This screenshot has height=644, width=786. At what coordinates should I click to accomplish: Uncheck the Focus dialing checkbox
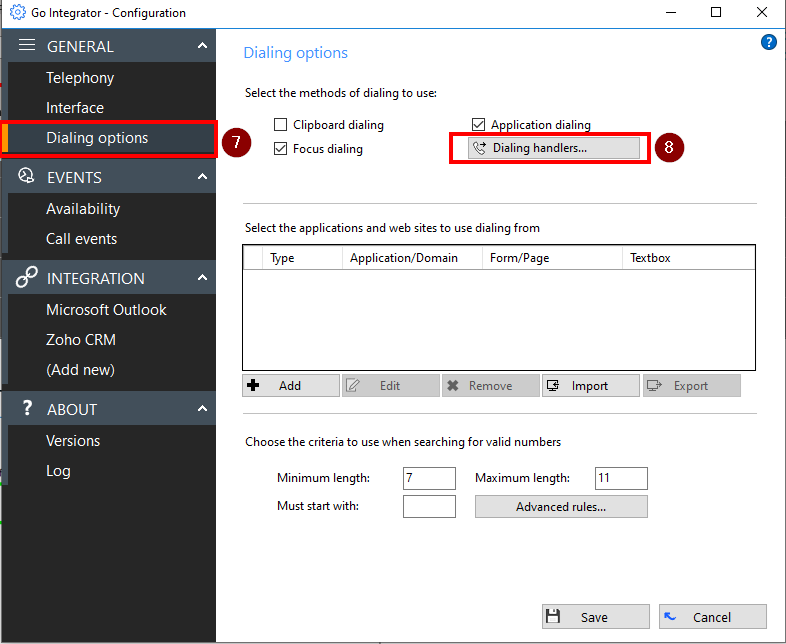[281, 149]
